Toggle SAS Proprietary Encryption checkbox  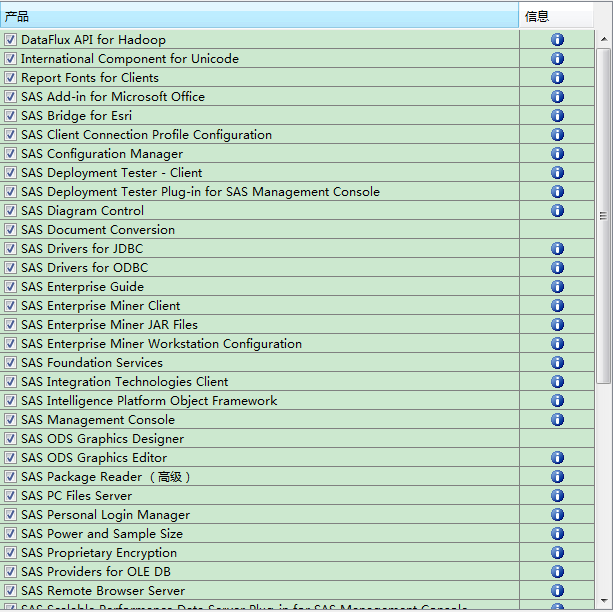(11, 553)
